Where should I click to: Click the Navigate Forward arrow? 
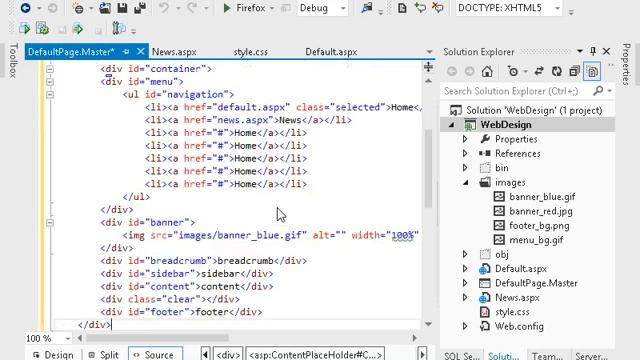click(53, 8)
